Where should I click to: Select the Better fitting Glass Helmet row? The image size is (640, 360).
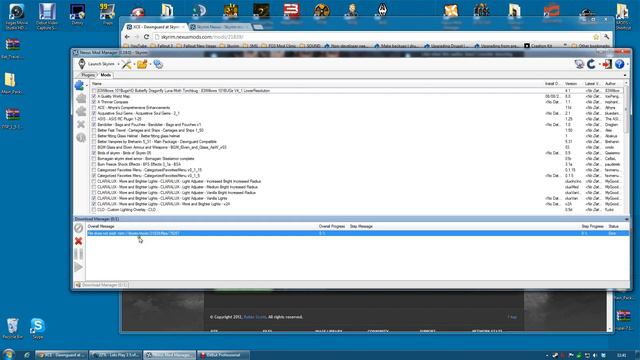click(357, 136)
